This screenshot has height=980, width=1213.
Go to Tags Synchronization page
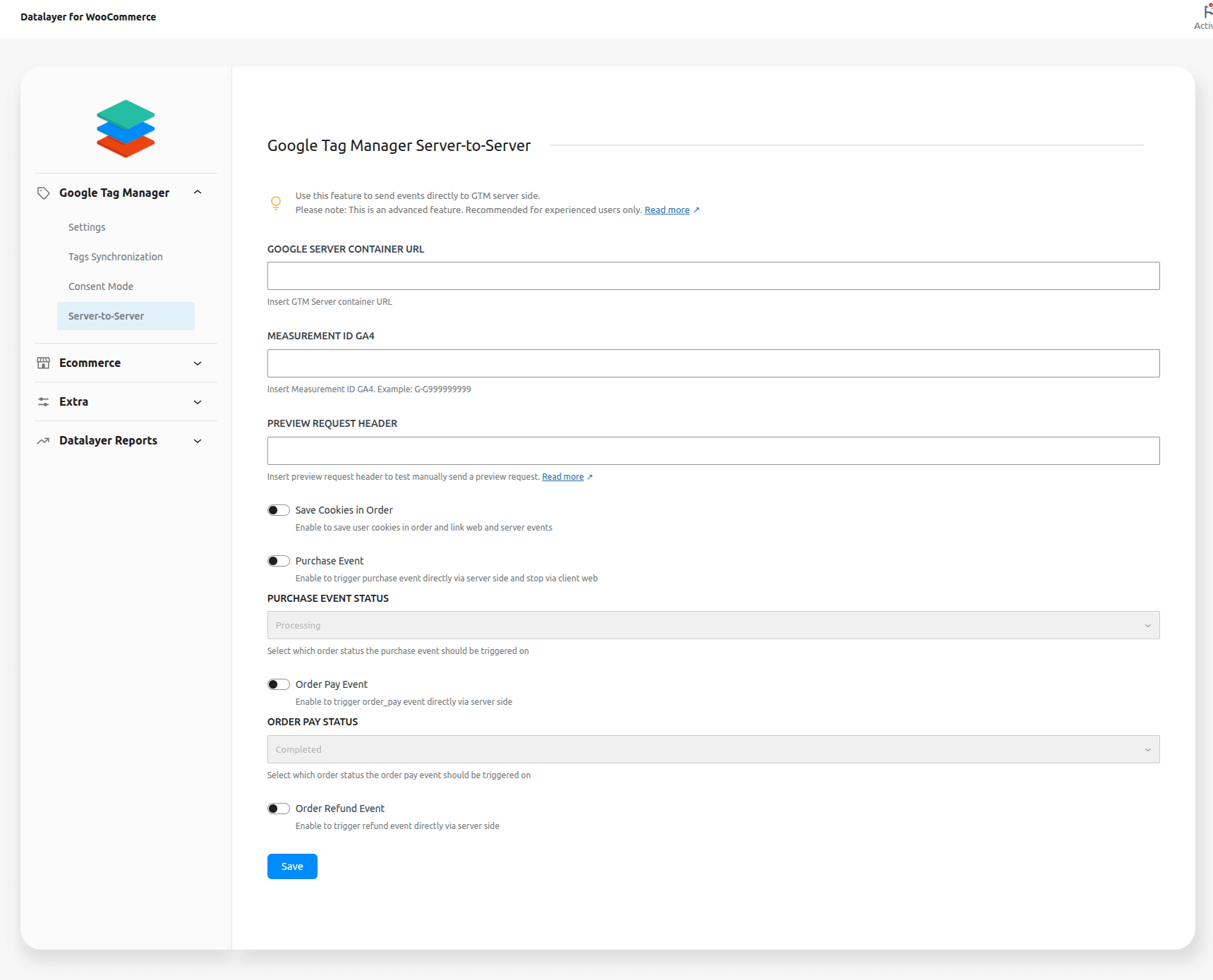pos(116,257)
